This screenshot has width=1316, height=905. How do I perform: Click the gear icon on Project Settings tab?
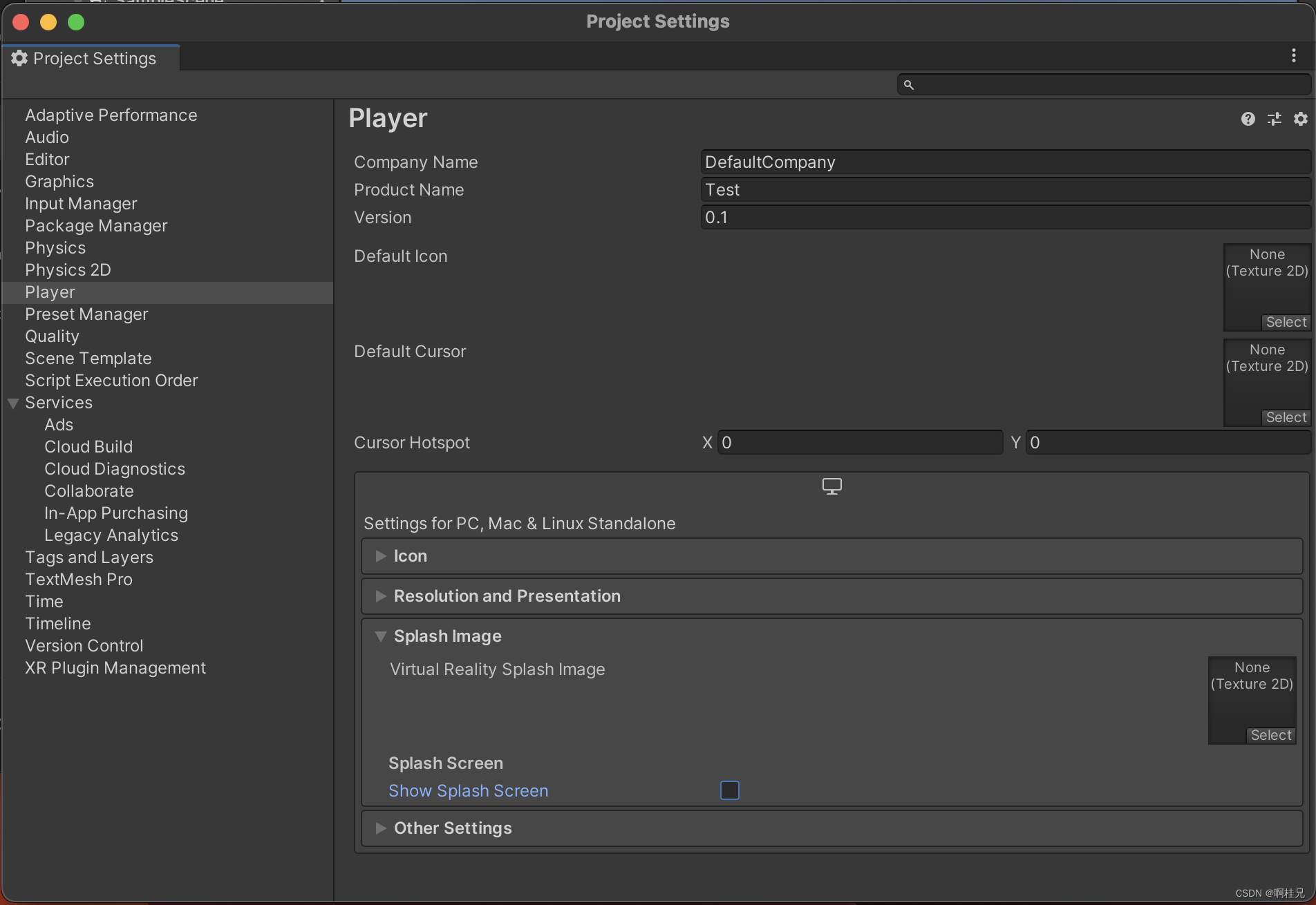coord(19,58)
